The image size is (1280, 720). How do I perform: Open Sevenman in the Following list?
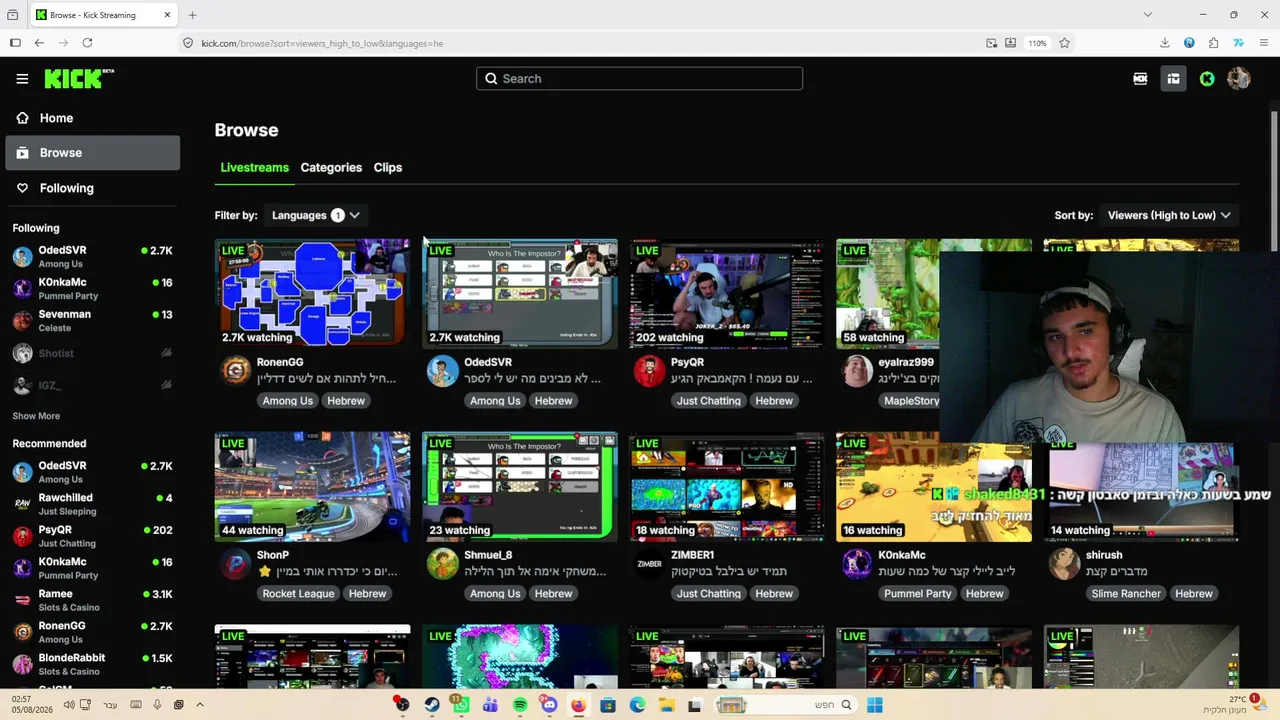pyautogui.click(x=92, y=321)
